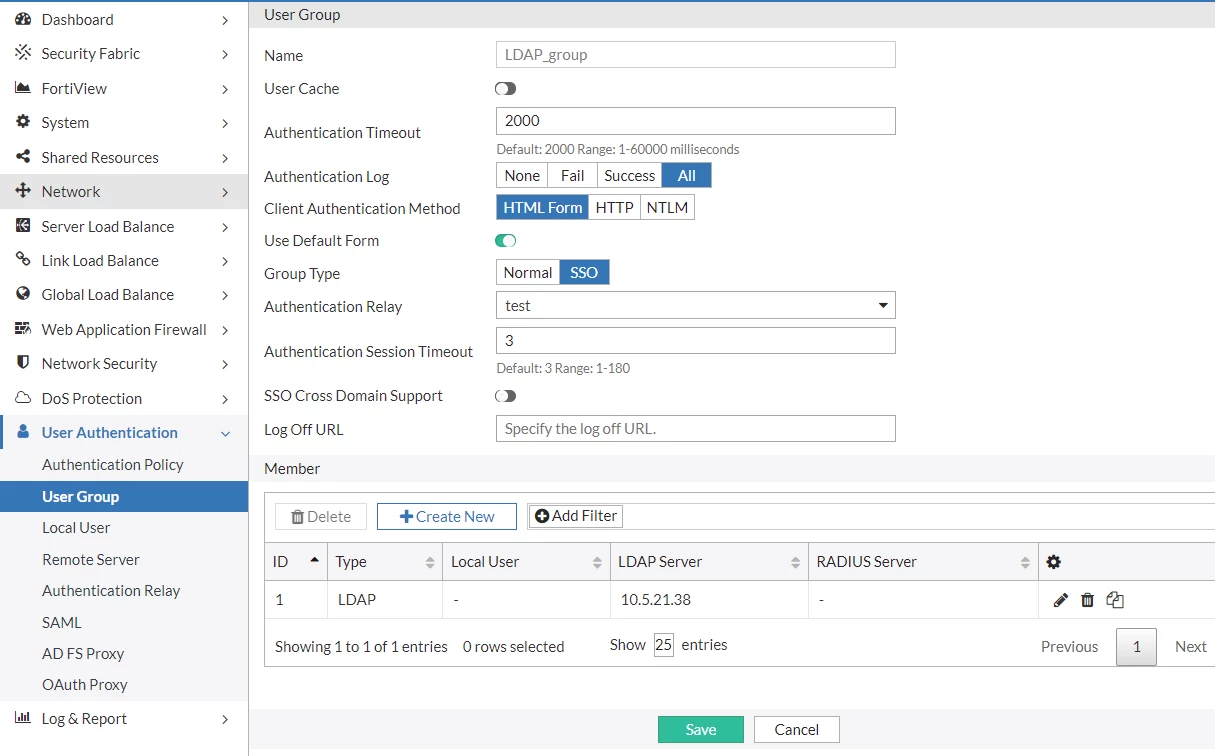Click the Cancel button
This screenshot has width=1215, height=756.
tap(797, 729)
